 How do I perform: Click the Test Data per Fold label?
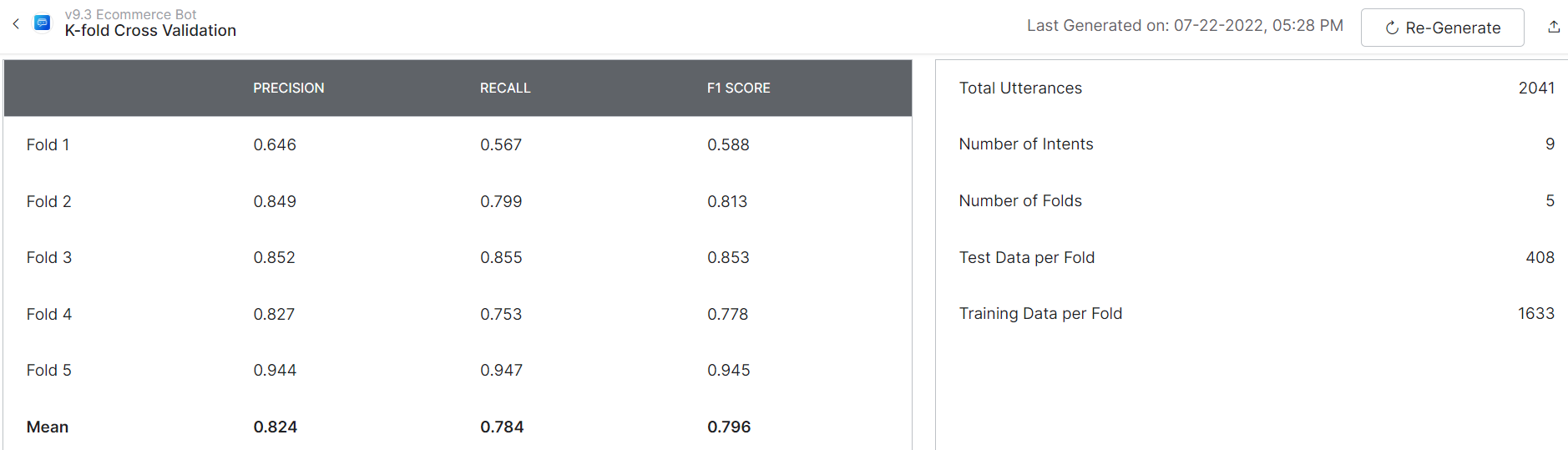tap(1026, 258)
